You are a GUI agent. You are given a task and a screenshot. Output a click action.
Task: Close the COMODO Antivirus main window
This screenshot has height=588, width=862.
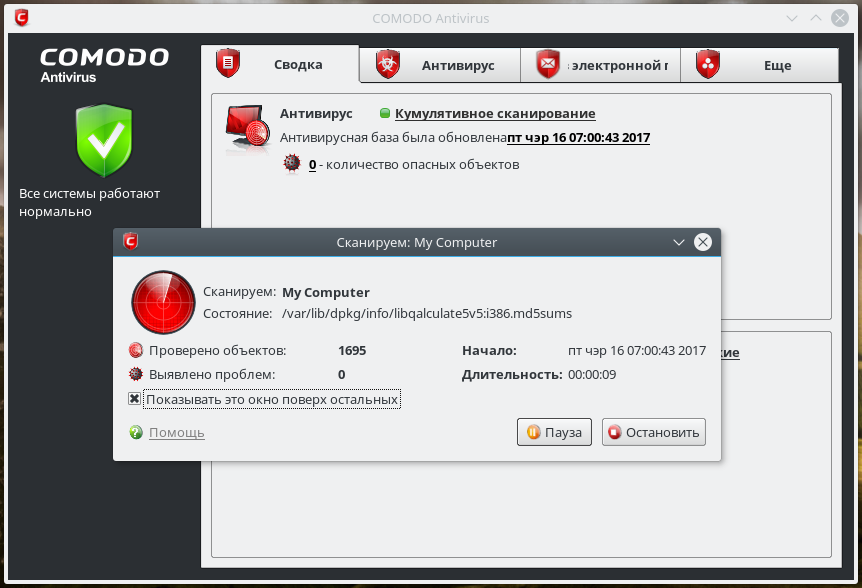[839, 18]
